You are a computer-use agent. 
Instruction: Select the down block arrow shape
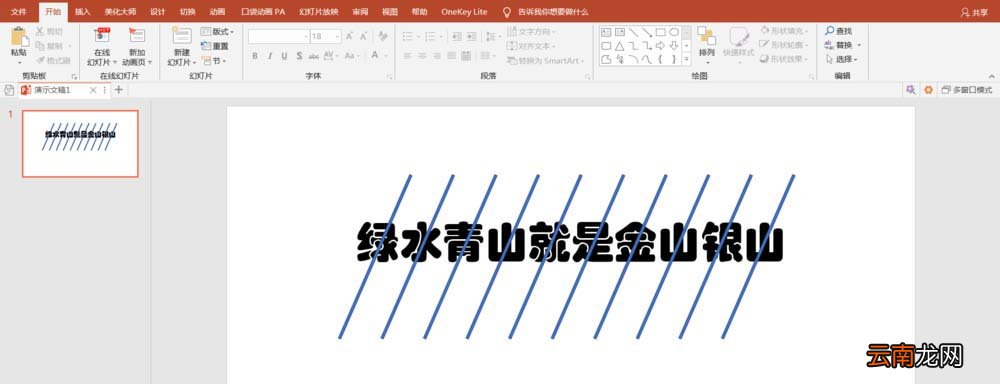(x=673, y=46)
